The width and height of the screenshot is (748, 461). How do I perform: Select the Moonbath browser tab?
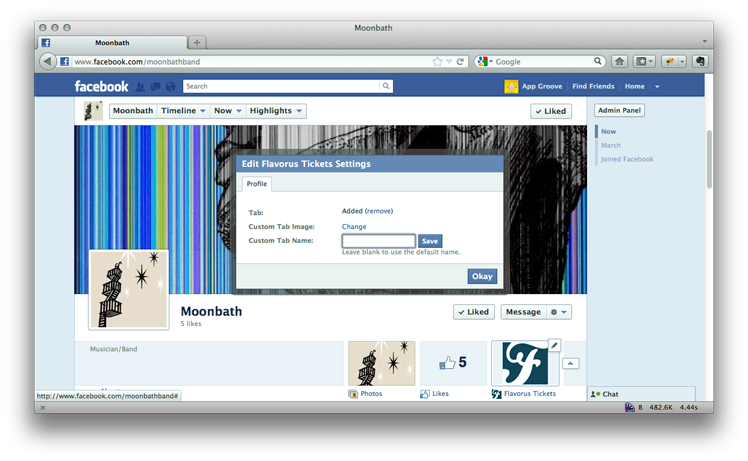112,42
